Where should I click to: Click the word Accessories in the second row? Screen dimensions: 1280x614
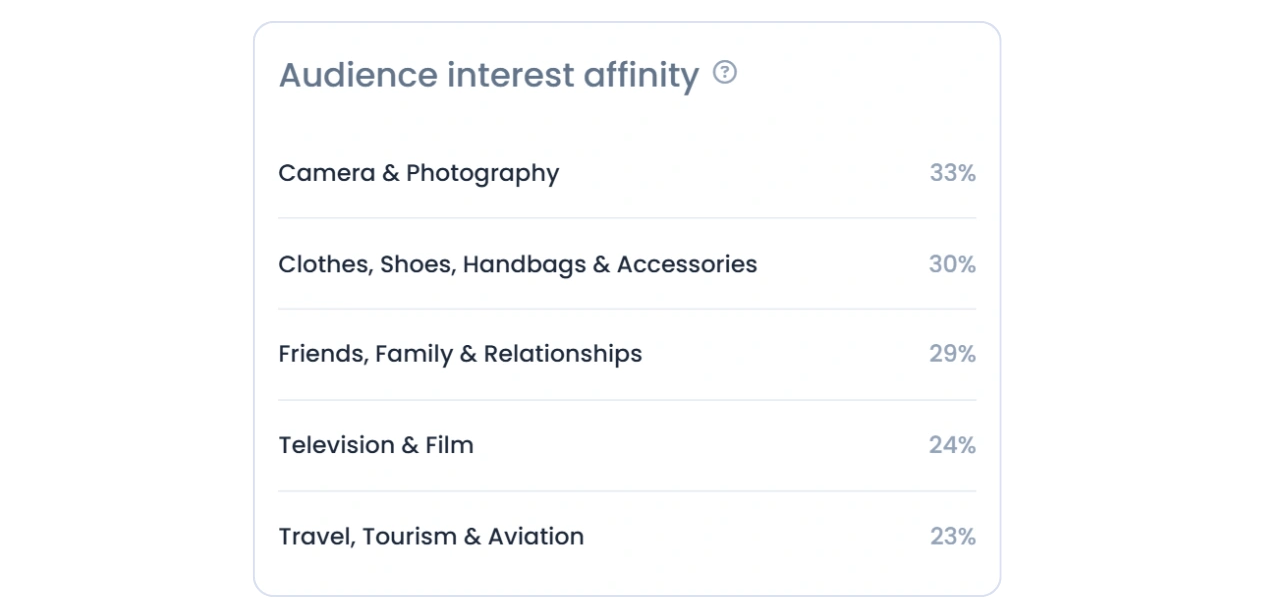pyautogui.click(x=687, y=264)
